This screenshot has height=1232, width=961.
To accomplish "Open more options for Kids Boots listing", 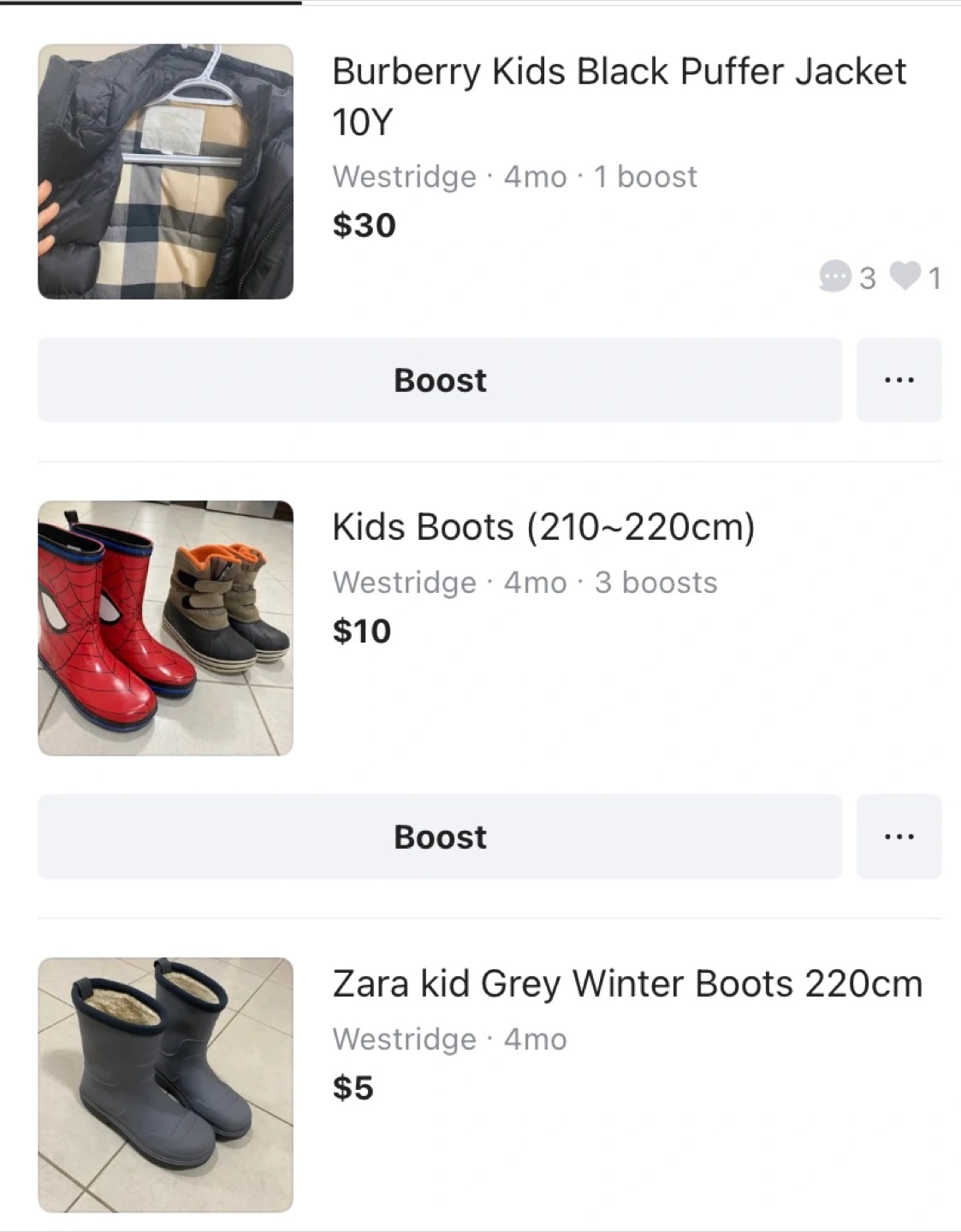I will pyautogui.click(x=899, y=837).
